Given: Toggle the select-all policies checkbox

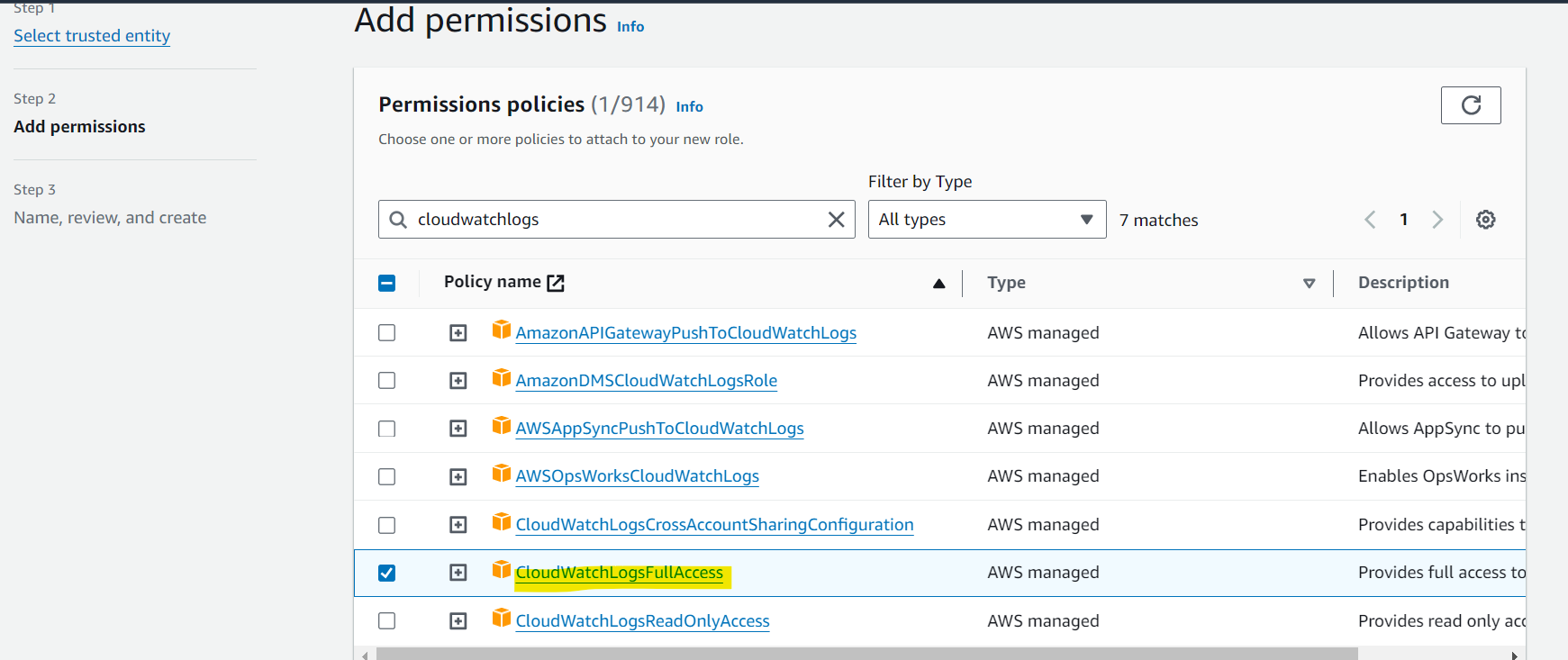Looking at the screenshot, I should [387, 284].
